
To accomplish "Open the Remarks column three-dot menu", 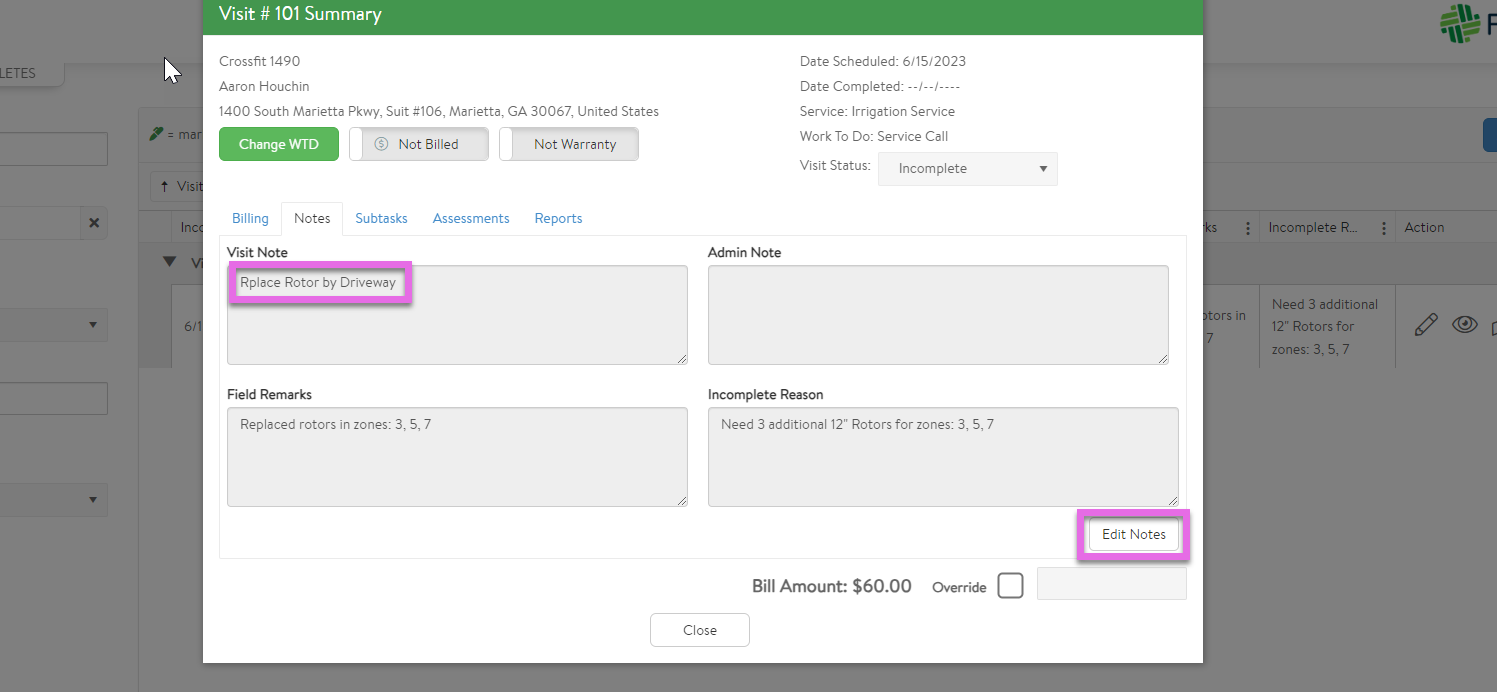I will coord(1248,228).
